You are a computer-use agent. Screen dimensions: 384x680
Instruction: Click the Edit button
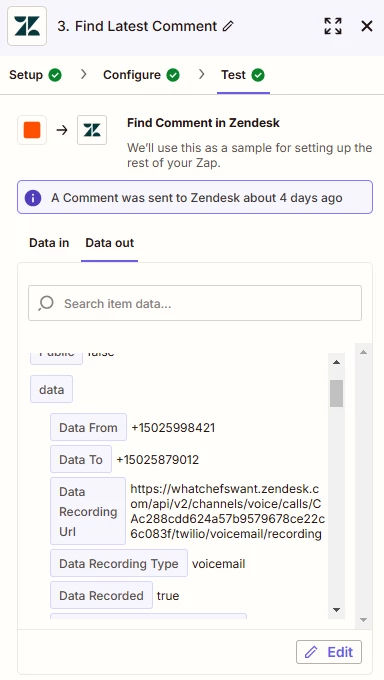click(329, 652)
